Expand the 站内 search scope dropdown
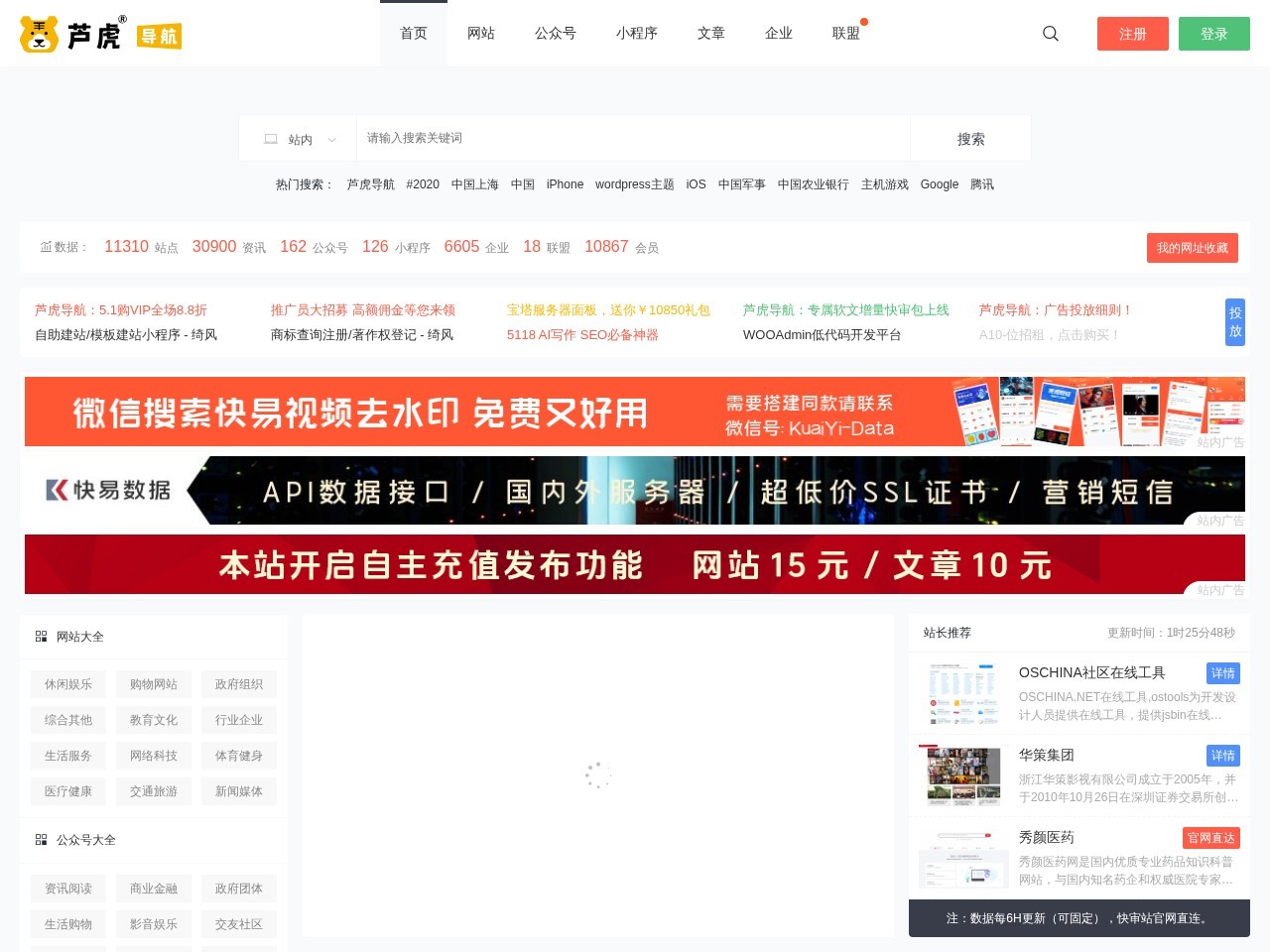The image size is (1270, 952). point(300,140)
